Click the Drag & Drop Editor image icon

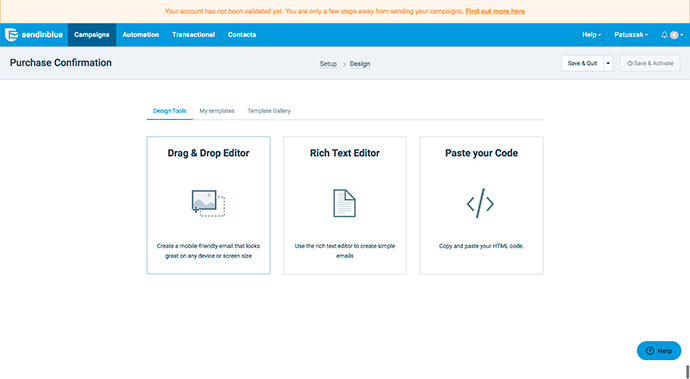click(x=208, y=203)
